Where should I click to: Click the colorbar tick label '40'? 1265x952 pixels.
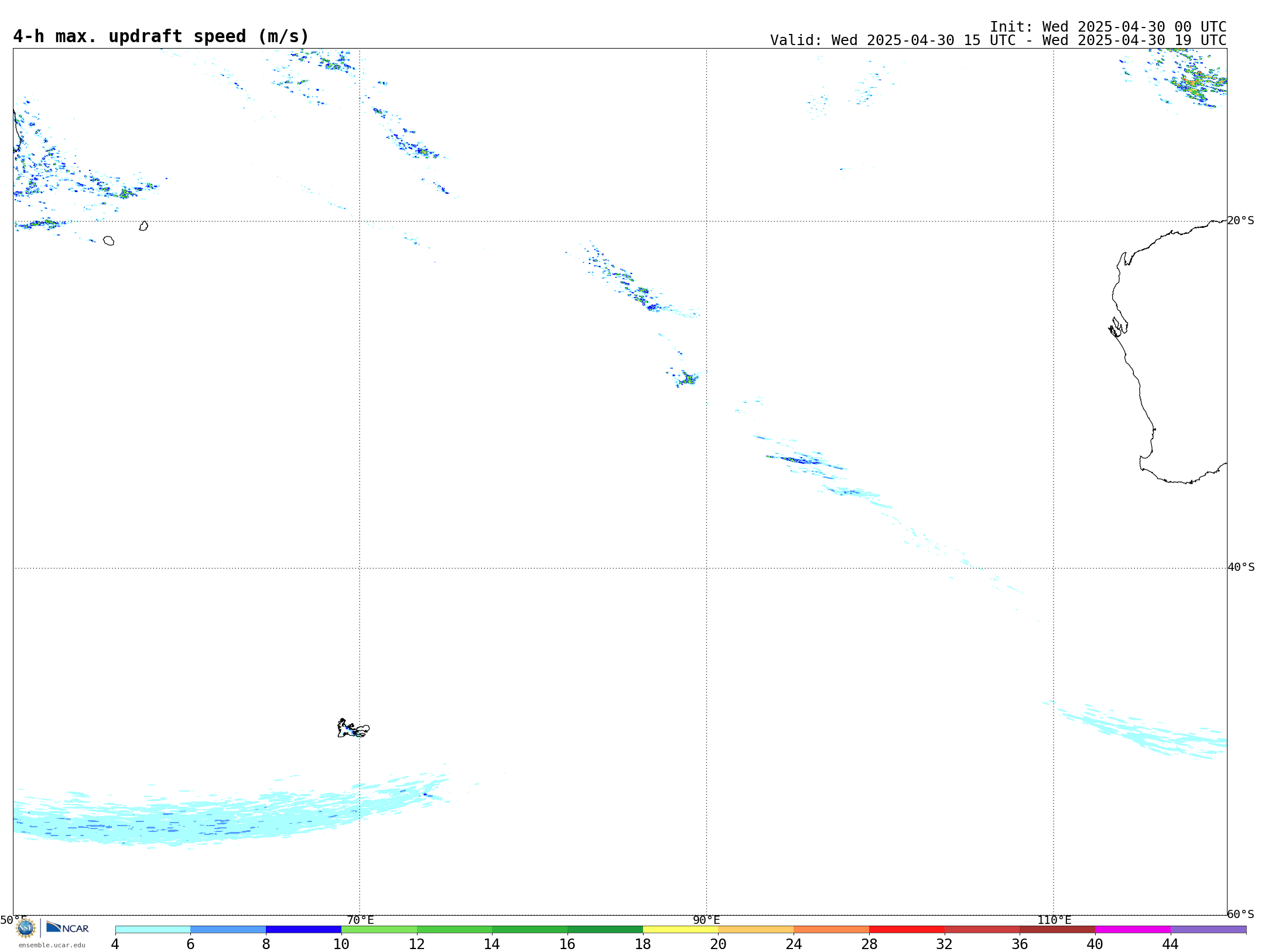point(1095,944)
